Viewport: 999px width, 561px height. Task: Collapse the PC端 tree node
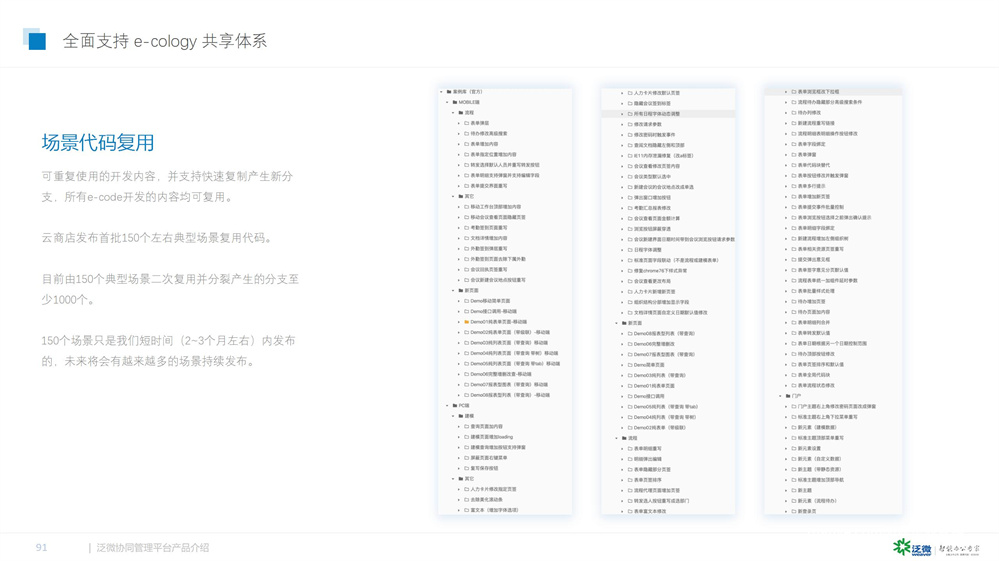447,405
